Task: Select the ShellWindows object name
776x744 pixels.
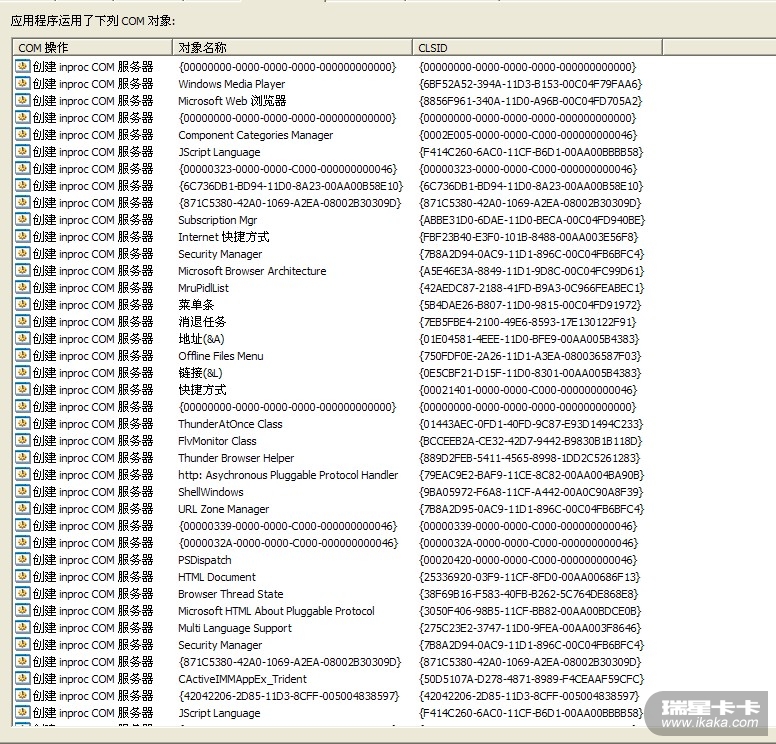Action: (211, 492)
